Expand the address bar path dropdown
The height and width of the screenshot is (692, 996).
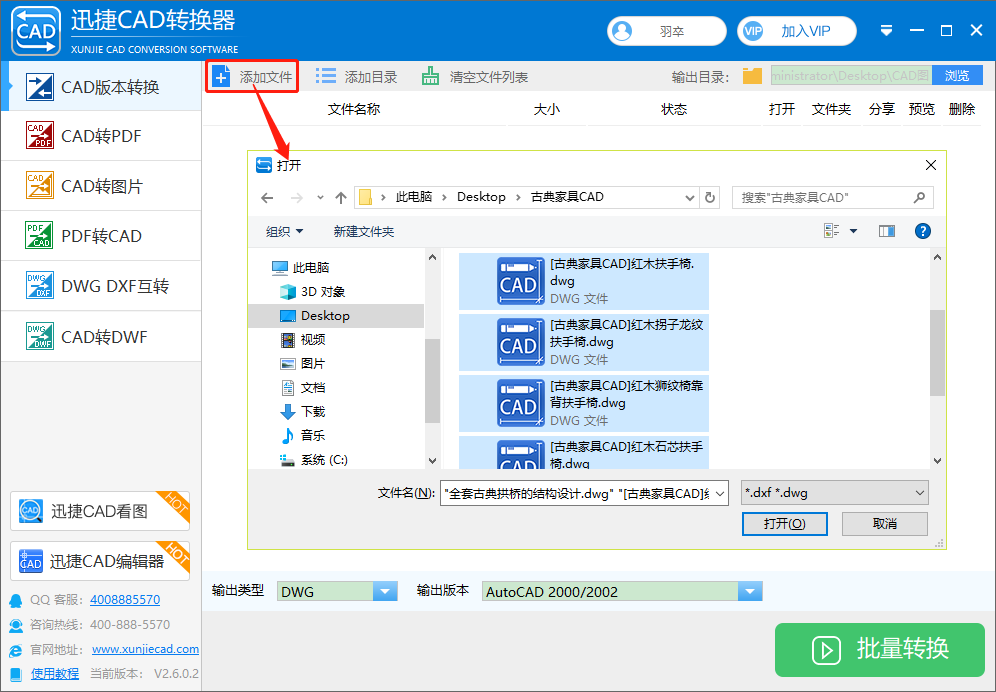coord(690,198)
